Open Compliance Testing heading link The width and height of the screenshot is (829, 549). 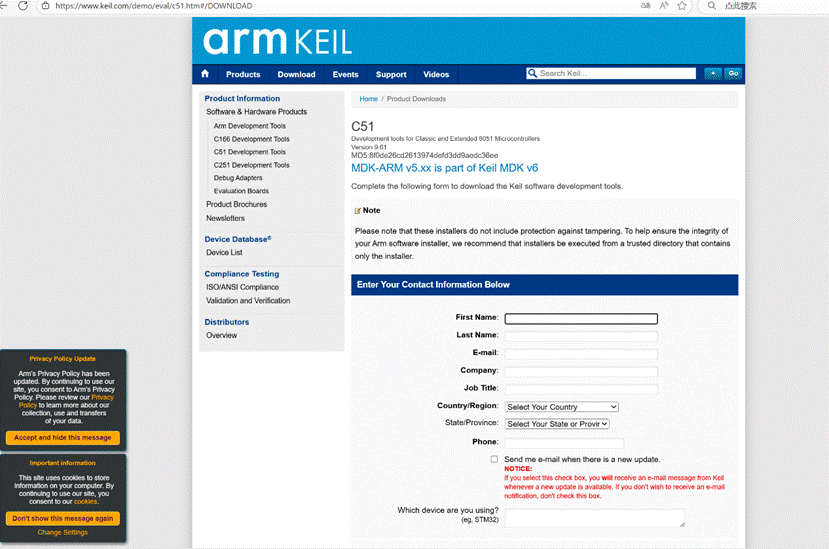[x=242, y=274]
